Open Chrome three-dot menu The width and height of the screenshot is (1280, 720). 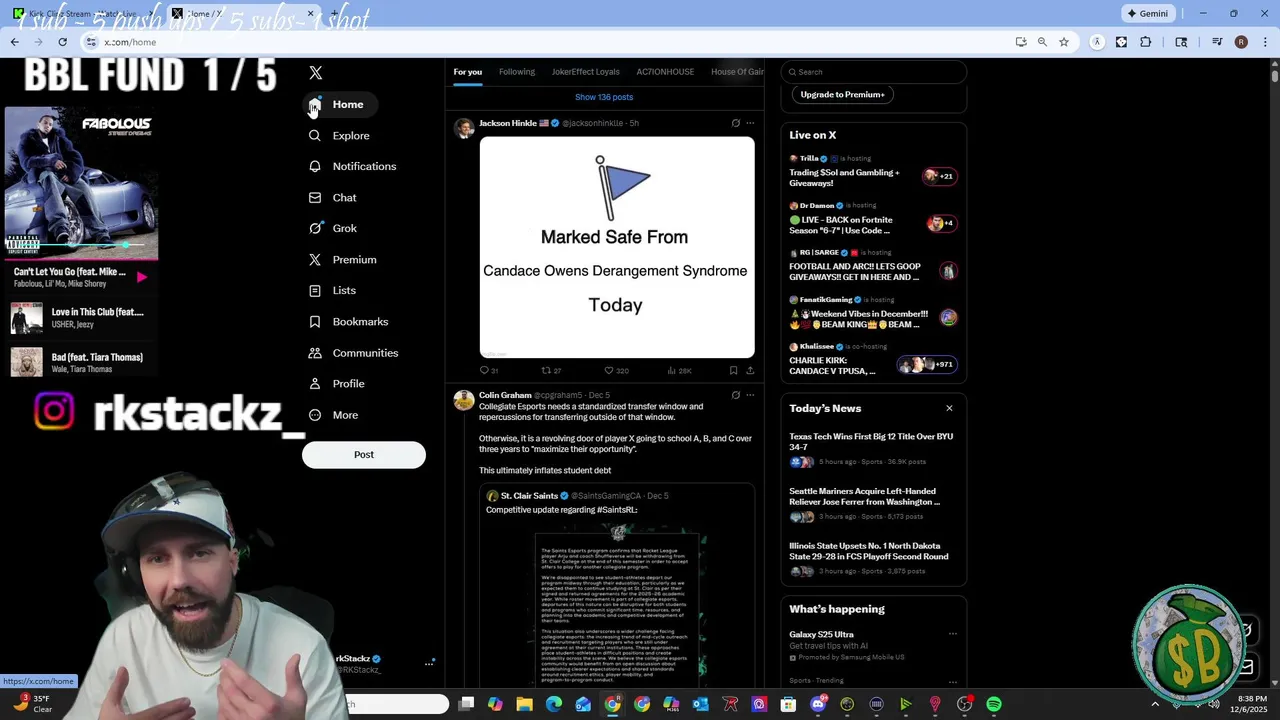[1264, 42]
